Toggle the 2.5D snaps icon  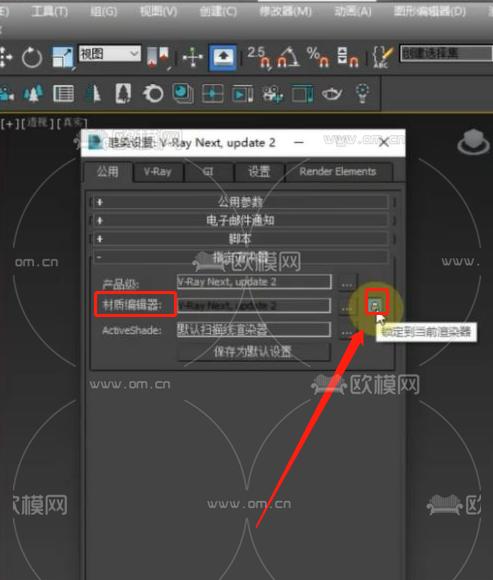[x=259, y=58]
